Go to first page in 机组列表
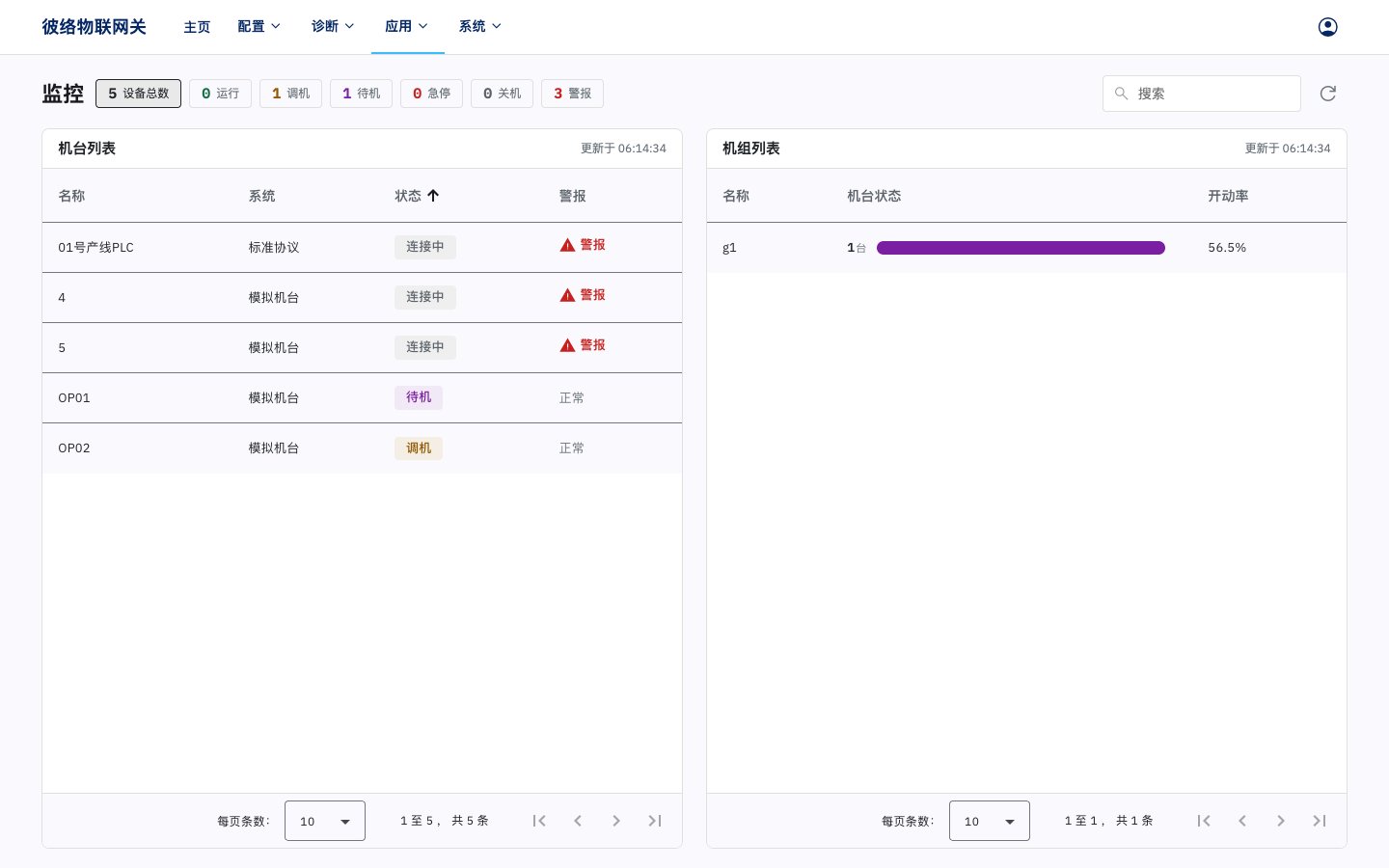1389x868 pixels. tap(1204, 821)
